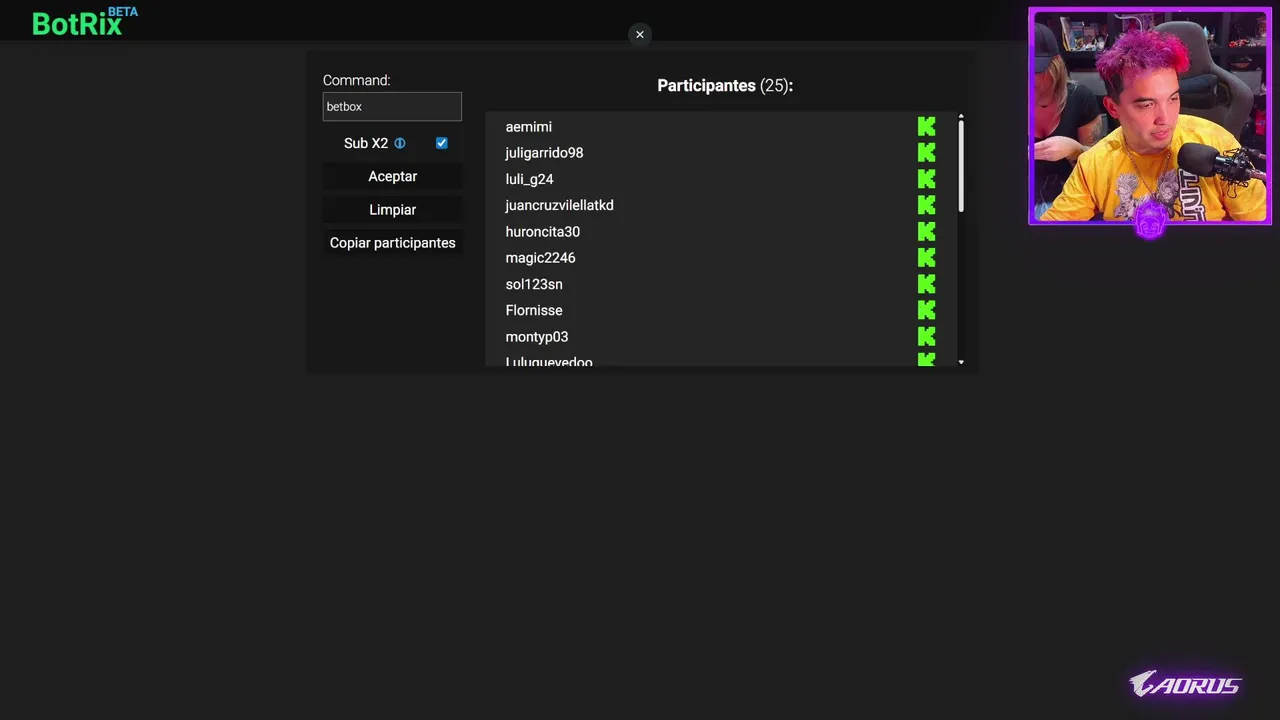Click Copiar participantes button
Image resolution: width=1280 pixels, height=720 pixels.
[x=392, y=243]
